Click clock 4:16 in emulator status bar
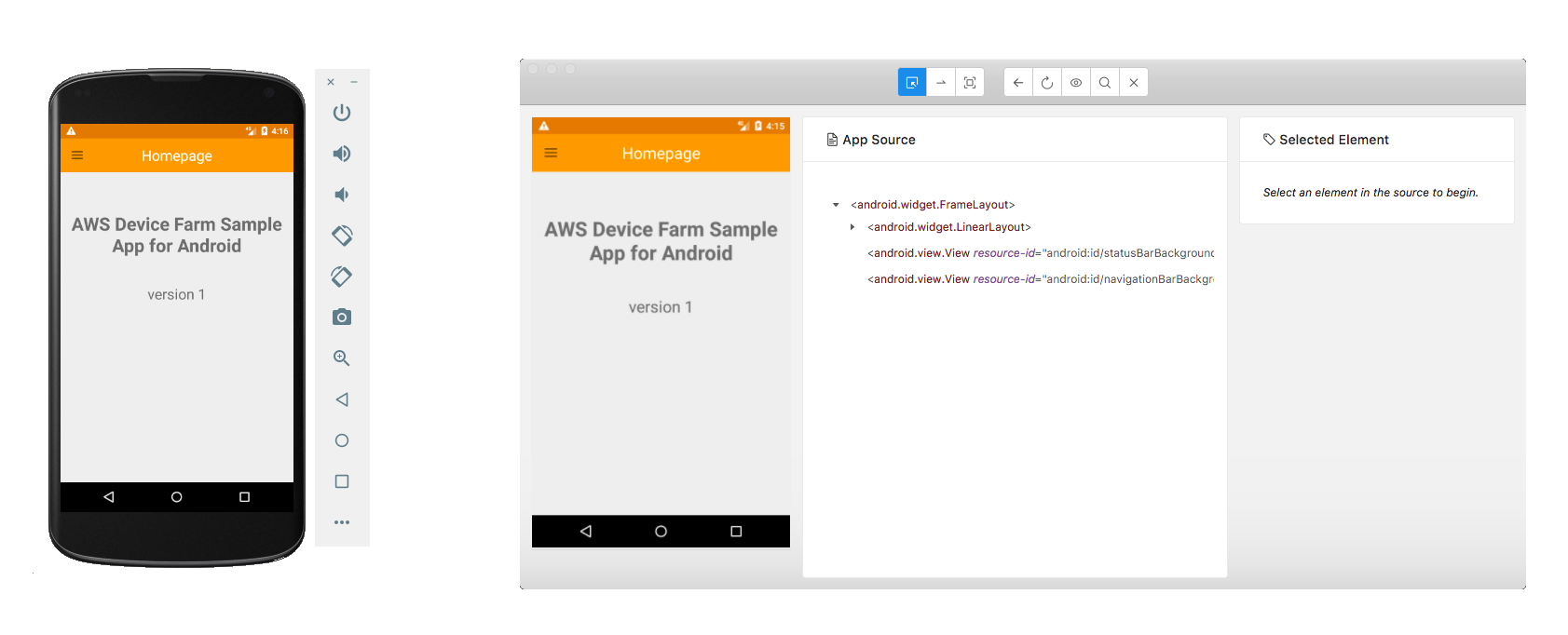 coord(280,131)
